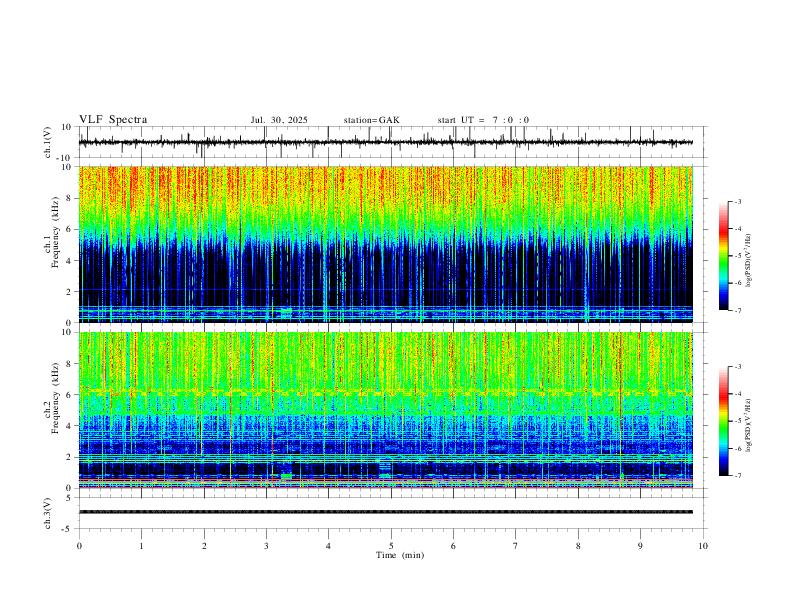The image size is (792, 612).
Task: Click the ch.1 spectrogram panel
Action: tap(386, 244)
